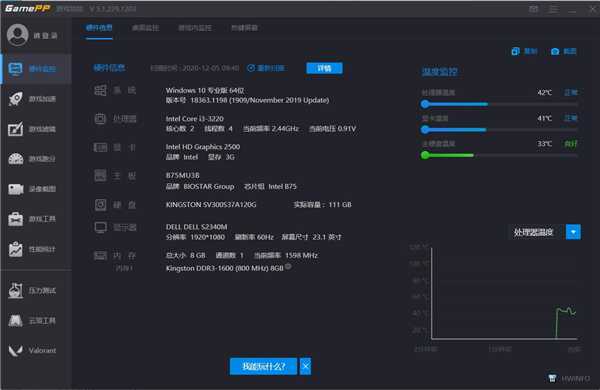This screenshot has height=390, width=600.
Task: Open game acceleration via rocket icon
Action: pyautogui.click(x=16, y=99)
